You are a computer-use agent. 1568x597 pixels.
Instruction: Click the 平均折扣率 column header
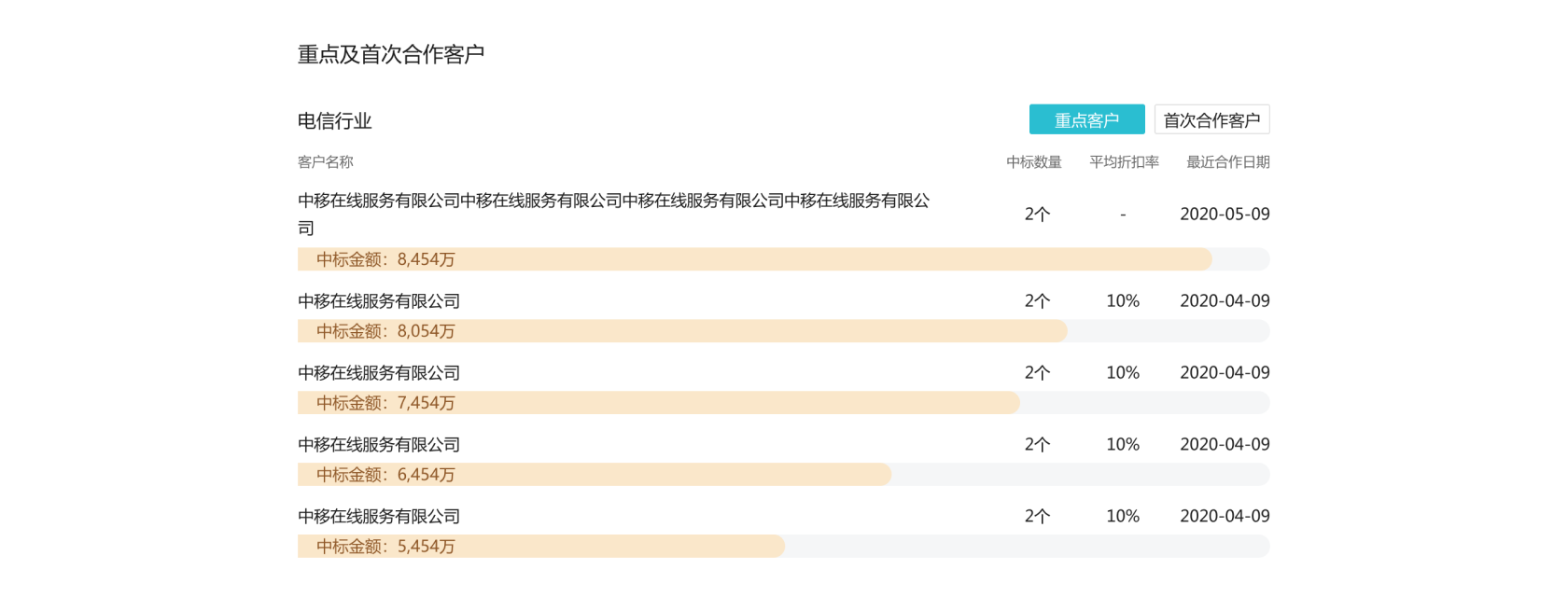pyautogui.click(x=1124, y=162)
